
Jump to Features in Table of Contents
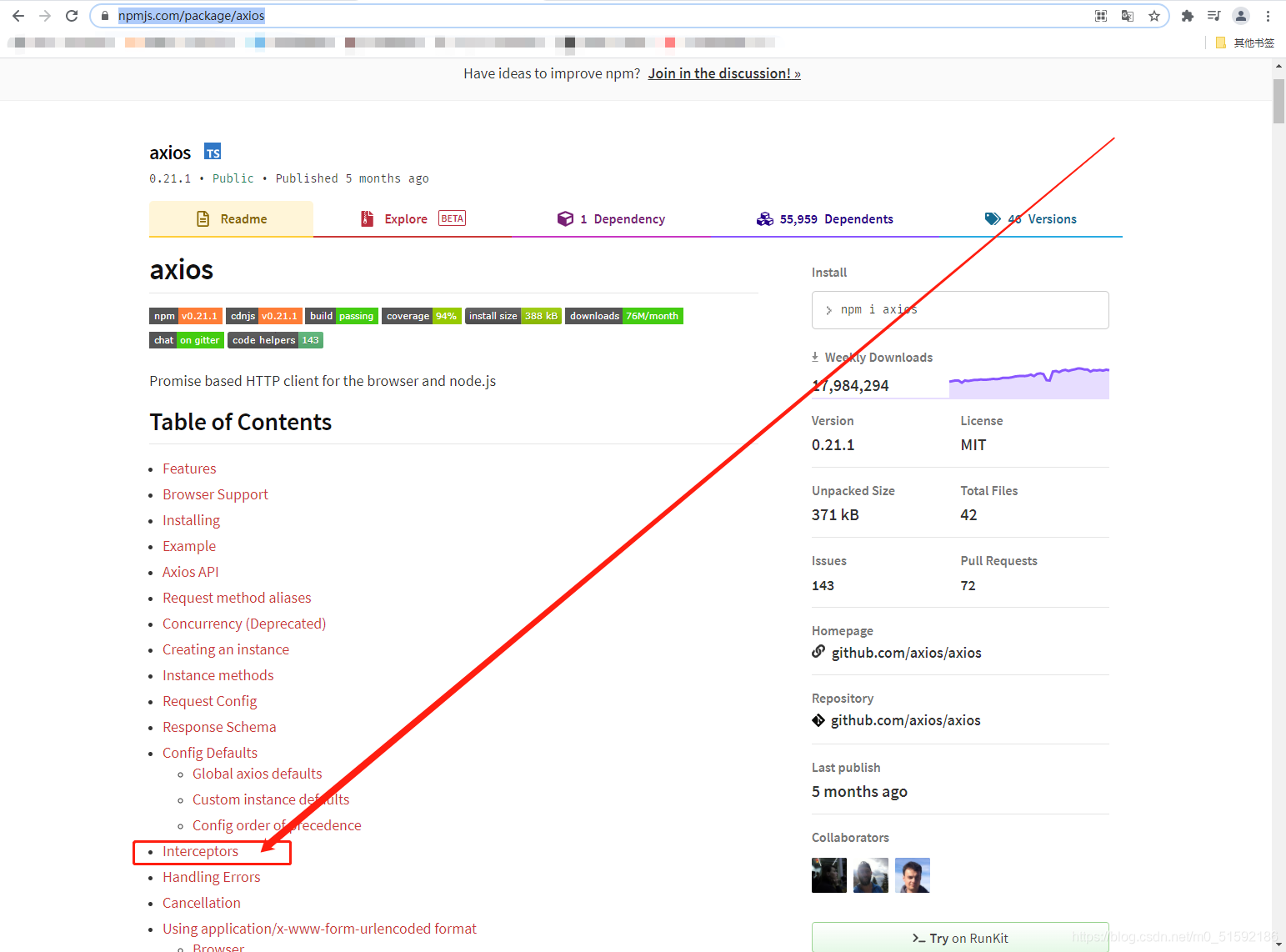(x=189, y=468)
